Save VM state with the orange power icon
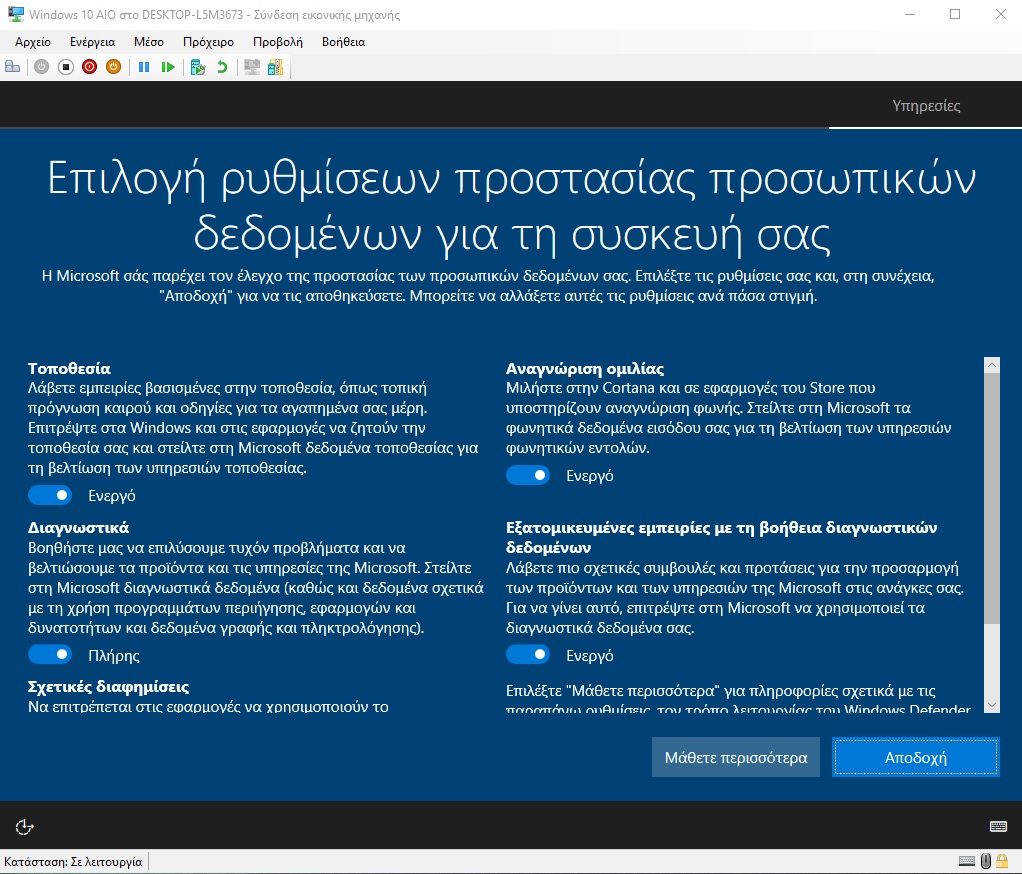1022x874 pixels. (x=113, y=66)
